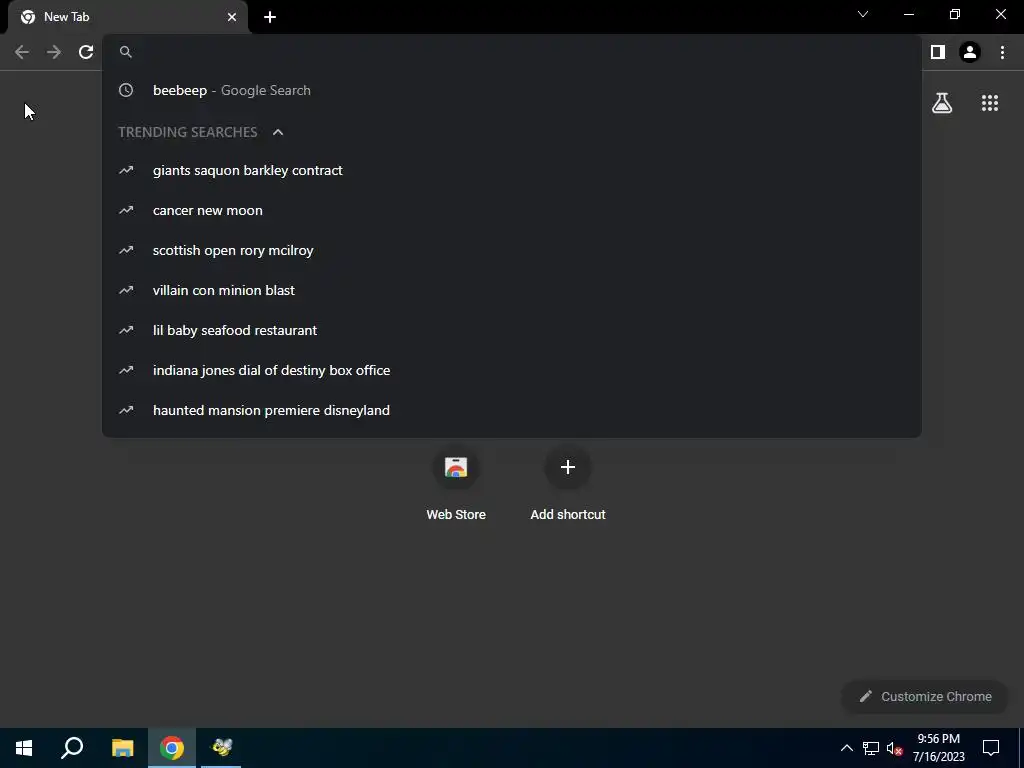Click the magnifier icon in the address bar
1024x768 pixels.
(x=126, y=52)
